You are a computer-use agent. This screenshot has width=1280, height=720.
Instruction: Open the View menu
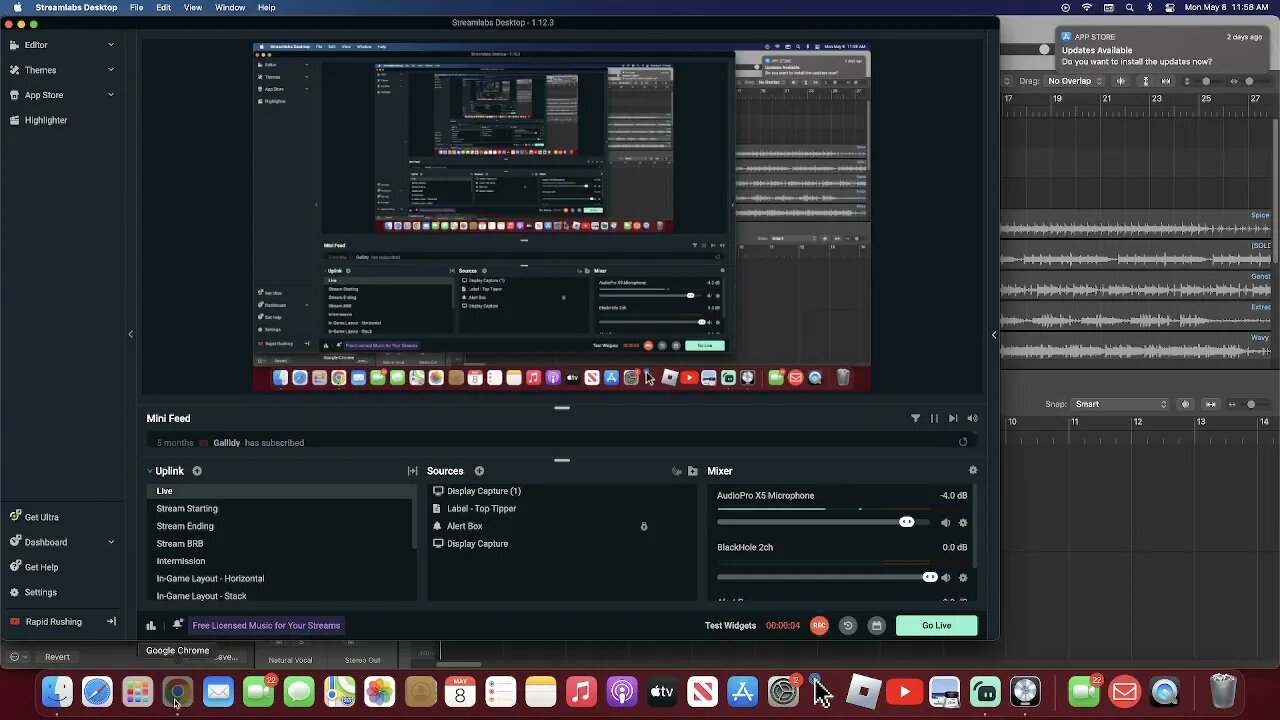(x=193, y=7)
